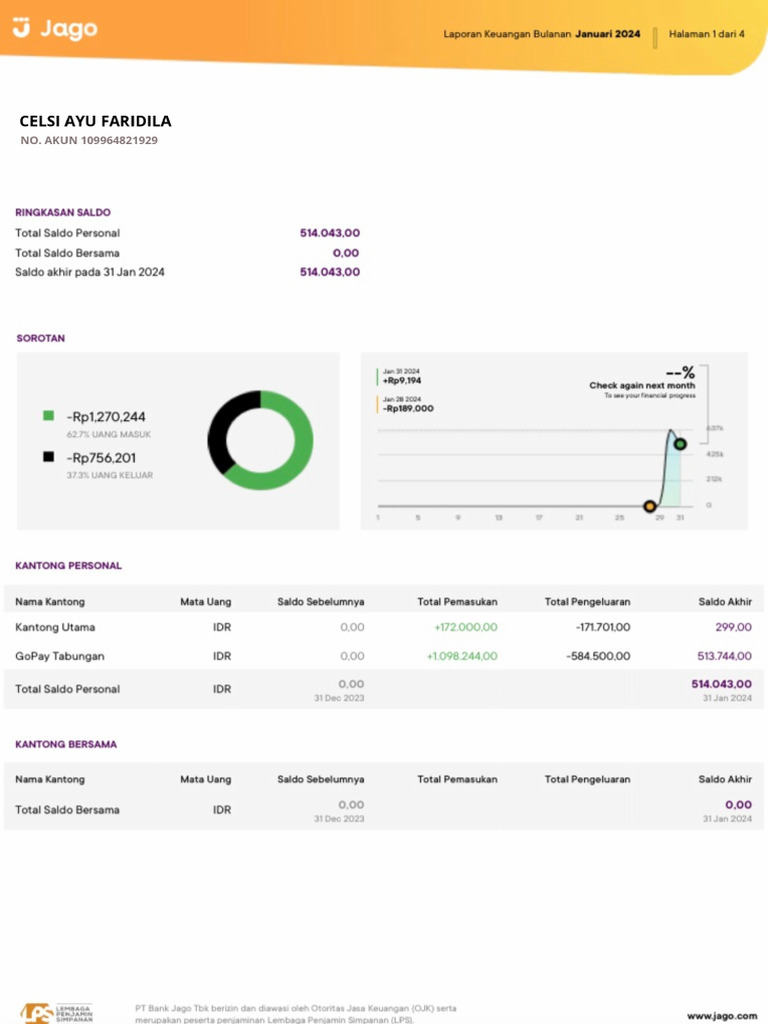
Task: Click the green Uang Masuk legend square
Action: 48,416
